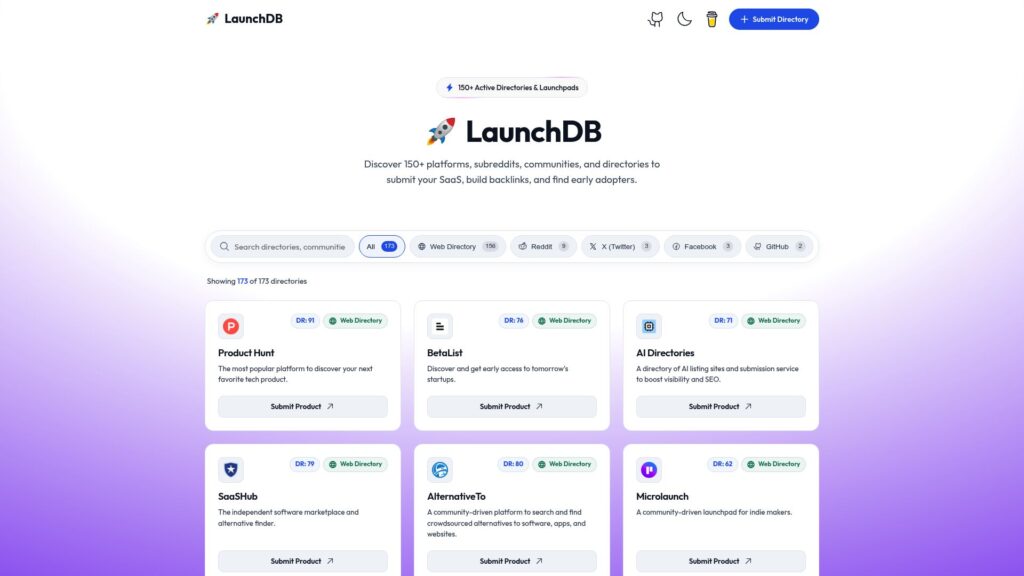Click the DR: 91 badge on Product Hunt
1024x576 pixels.
tap(305, 321)
